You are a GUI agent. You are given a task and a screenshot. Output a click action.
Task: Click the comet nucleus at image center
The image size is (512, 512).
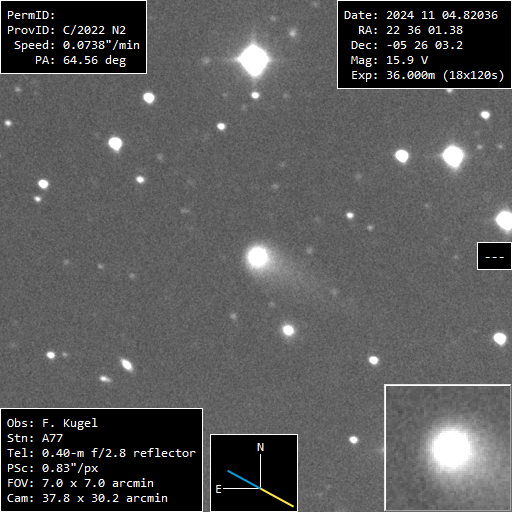(x=258, y=257)
